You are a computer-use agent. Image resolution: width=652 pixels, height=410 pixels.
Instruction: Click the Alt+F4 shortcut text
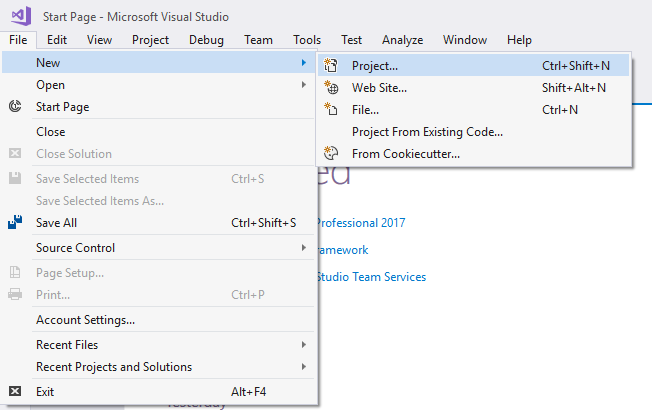pos(249,391)
